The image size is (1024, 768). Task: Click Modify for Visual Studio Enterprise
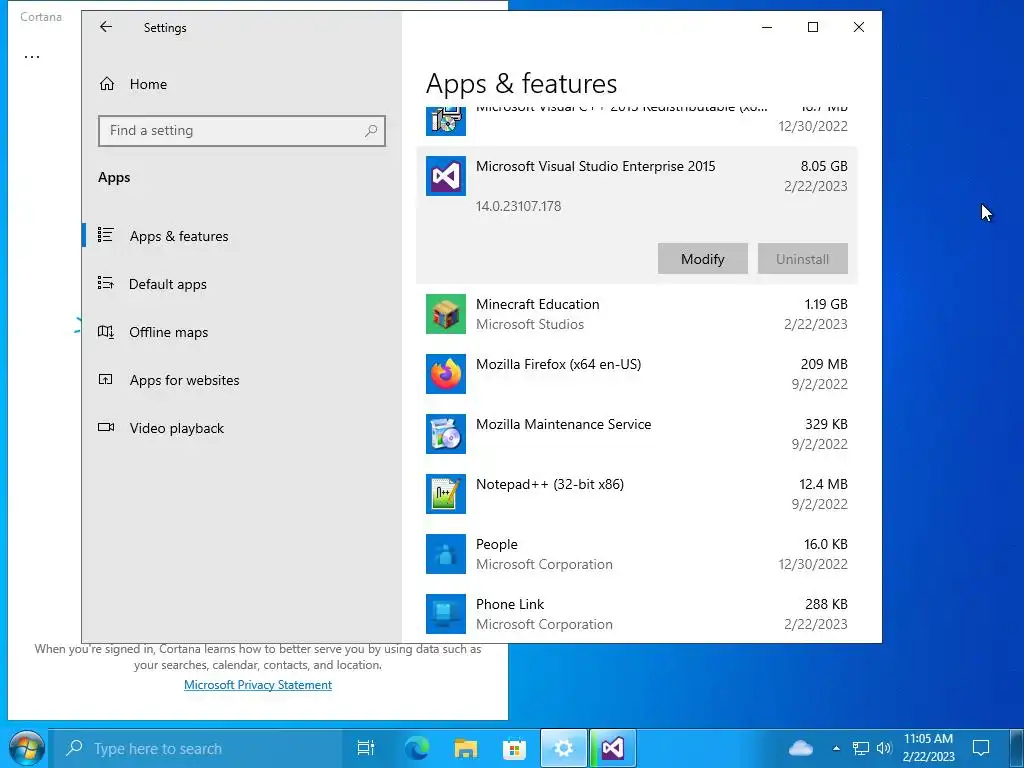click(703, 259)
